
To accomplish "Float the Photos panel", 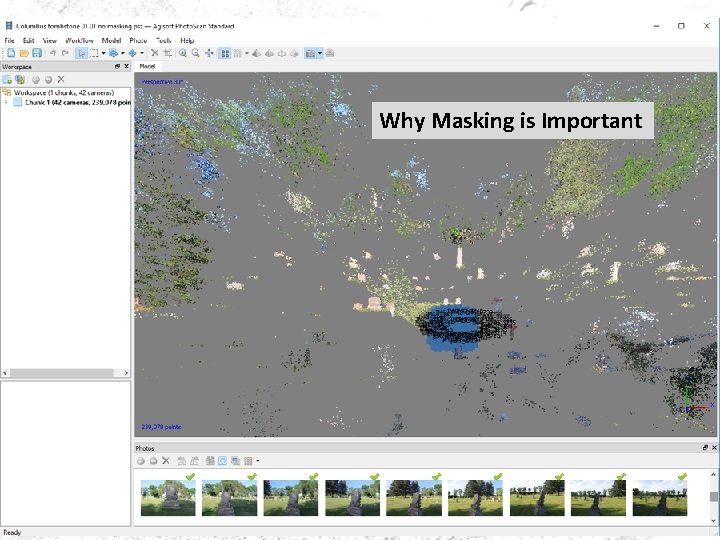I will (x=705, y=447).
